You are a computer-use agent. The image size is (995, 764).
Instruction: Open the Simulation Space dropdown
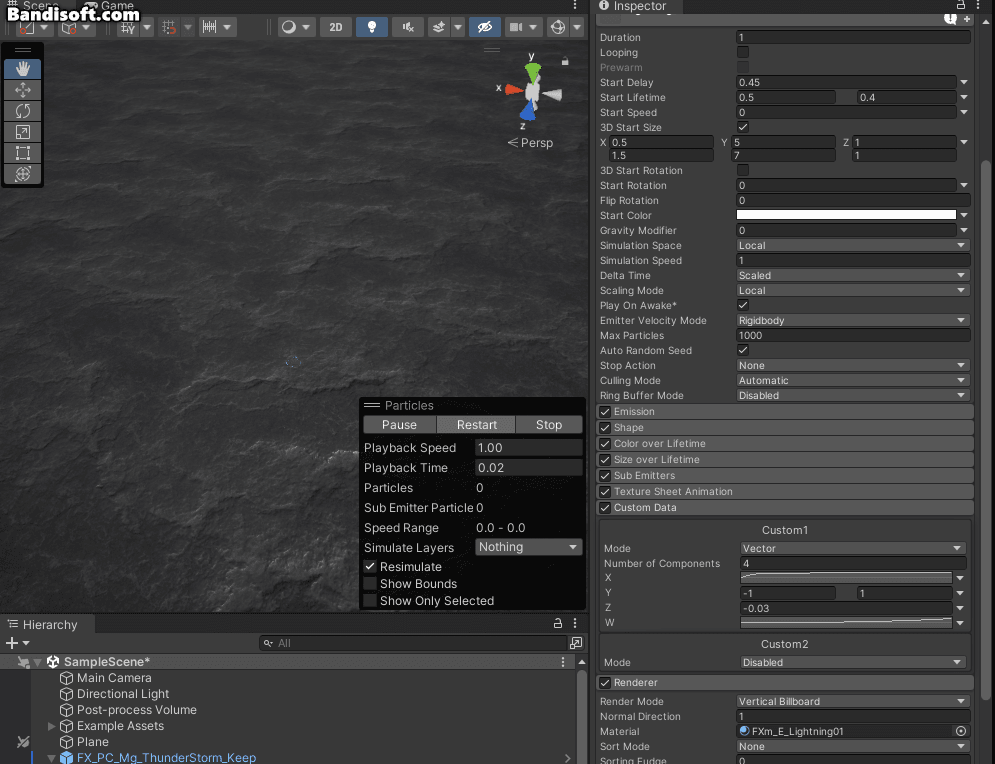(x=853, y=246)
